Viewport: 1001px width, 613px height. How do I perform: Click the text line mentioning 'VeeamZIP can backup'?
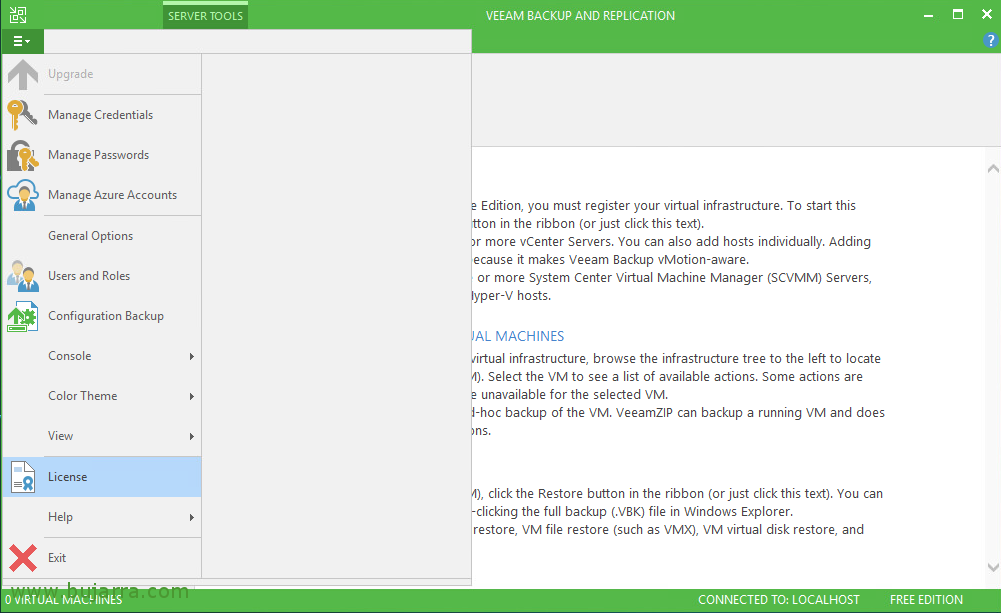tap(679, 412)
